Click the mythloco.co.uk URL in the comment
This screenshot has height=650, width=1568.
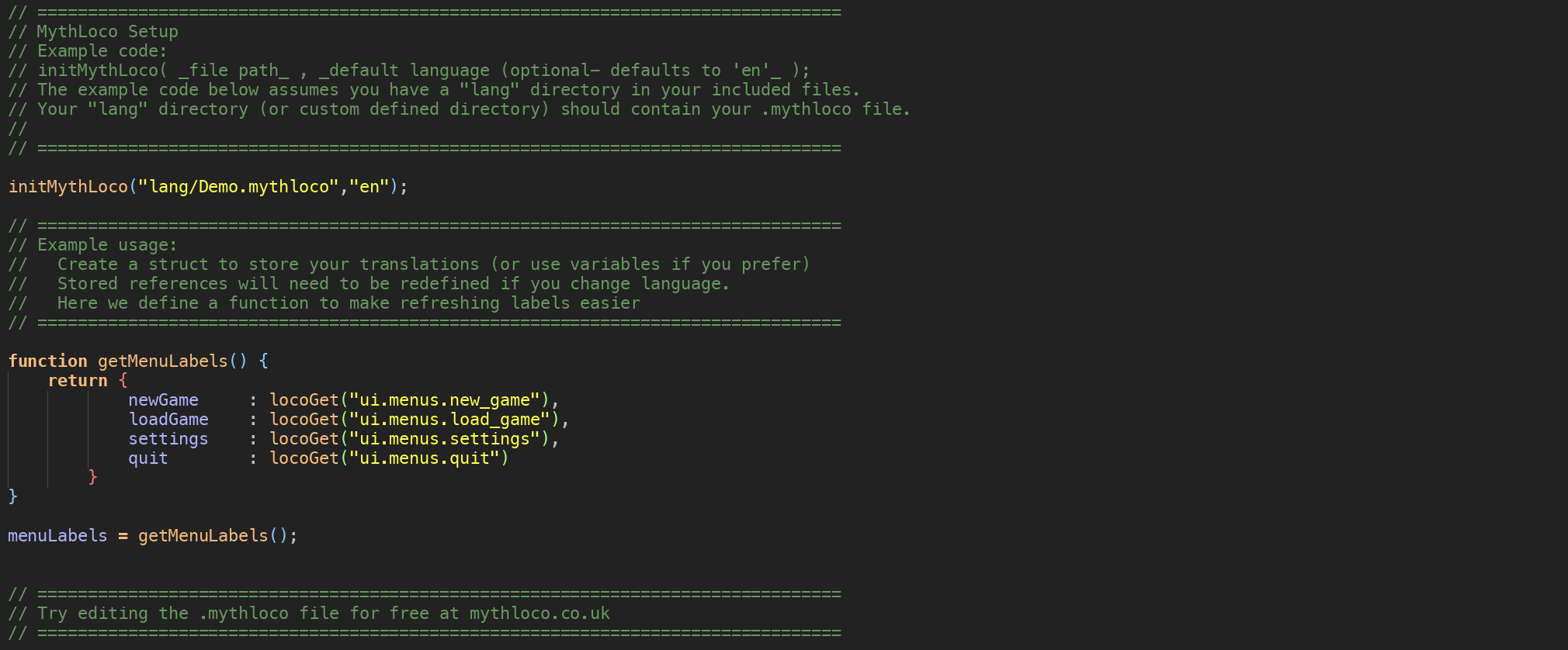point(539,614)
